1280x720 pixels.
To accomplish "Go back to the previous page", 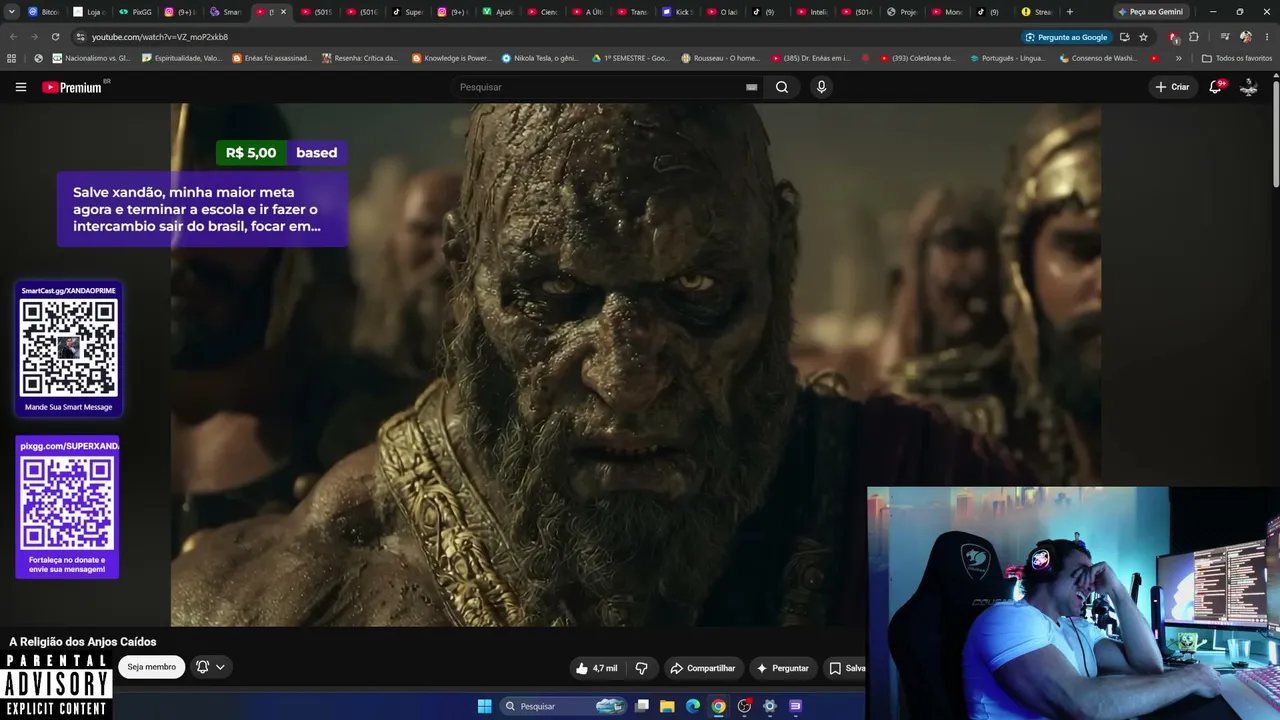I will pyautogui.click(x=14, y=37).
